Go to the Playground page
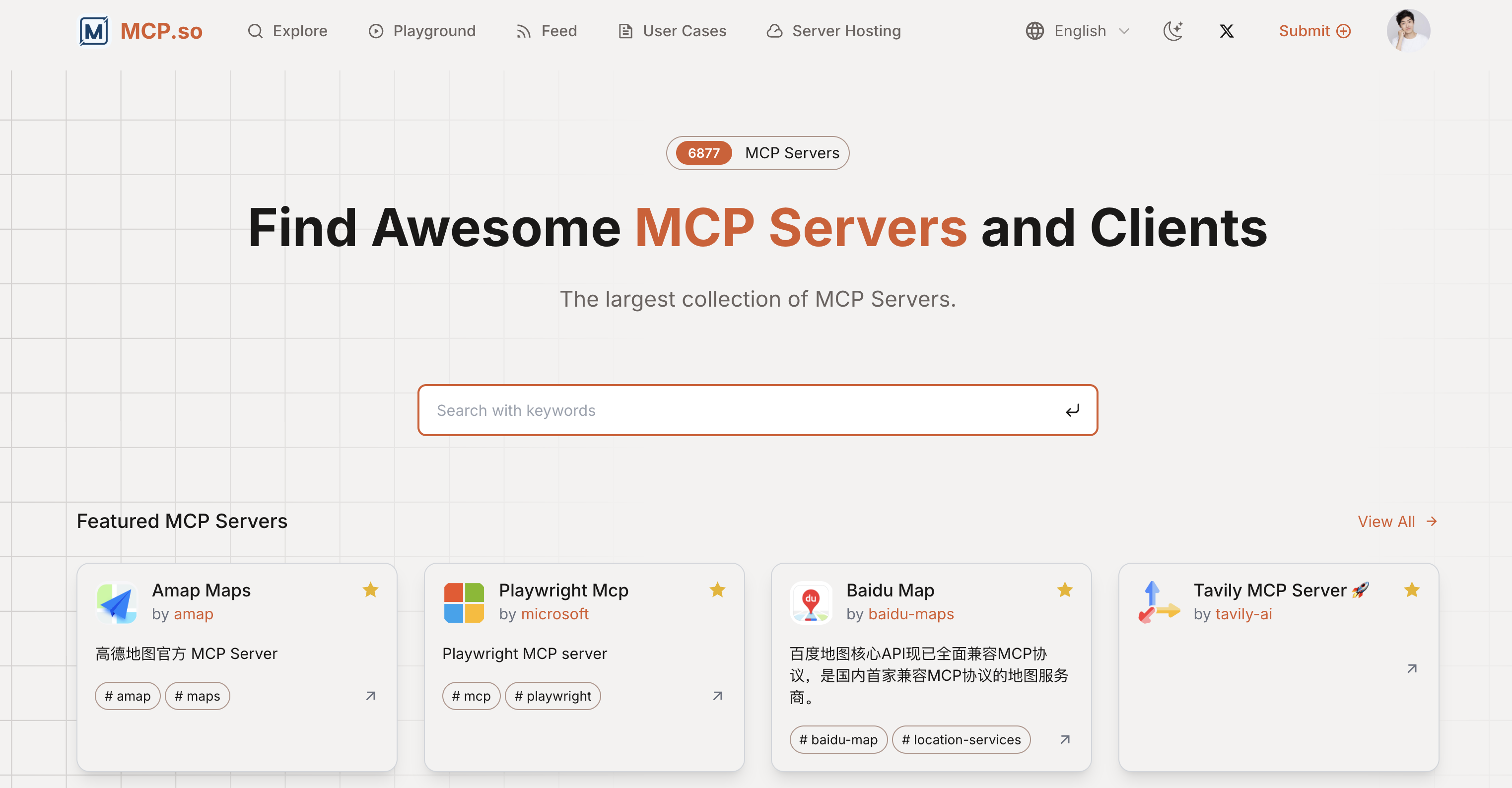Screen dimensions: 1512x788 [422, 30]
